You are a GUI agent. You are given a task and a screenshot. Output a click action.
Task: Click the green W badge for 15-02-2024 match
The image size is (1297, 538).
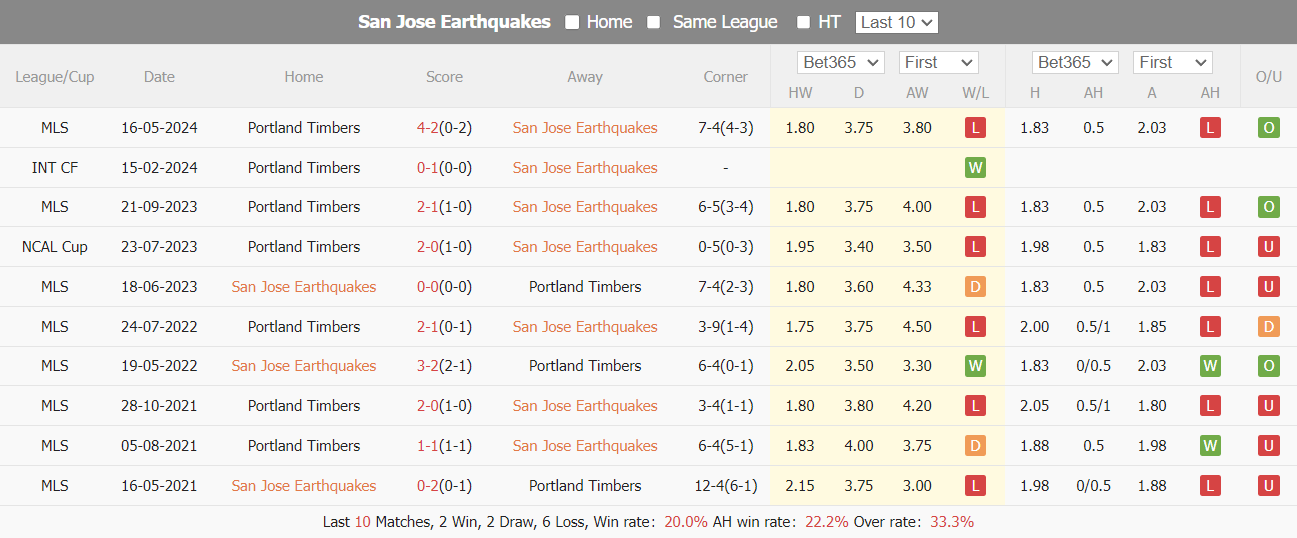975,168
